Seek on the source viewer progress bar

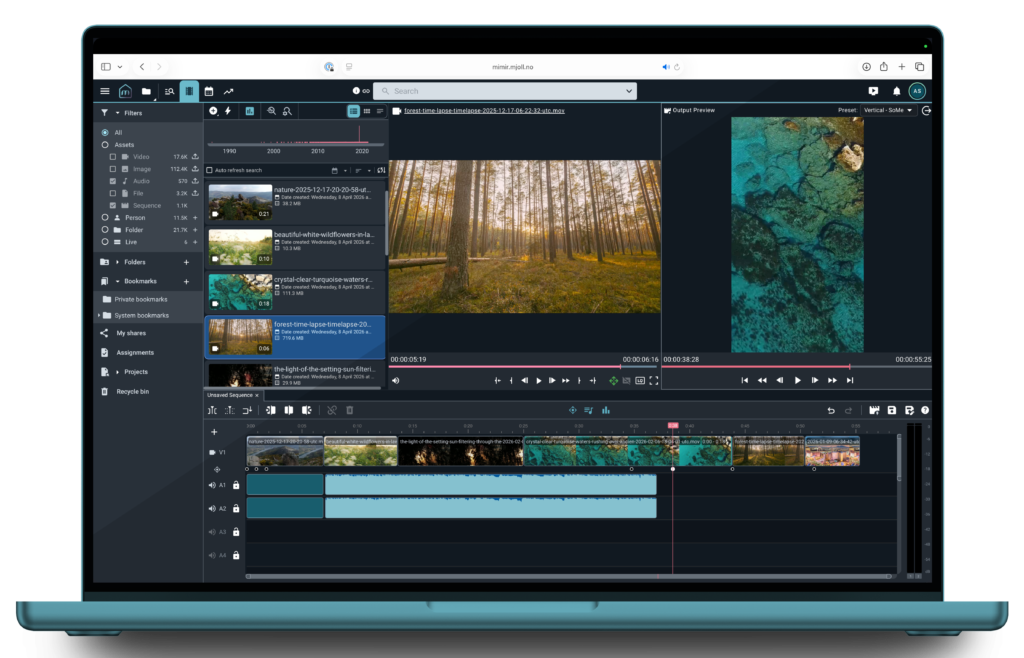pyautogui.click(x=524, y=367)
